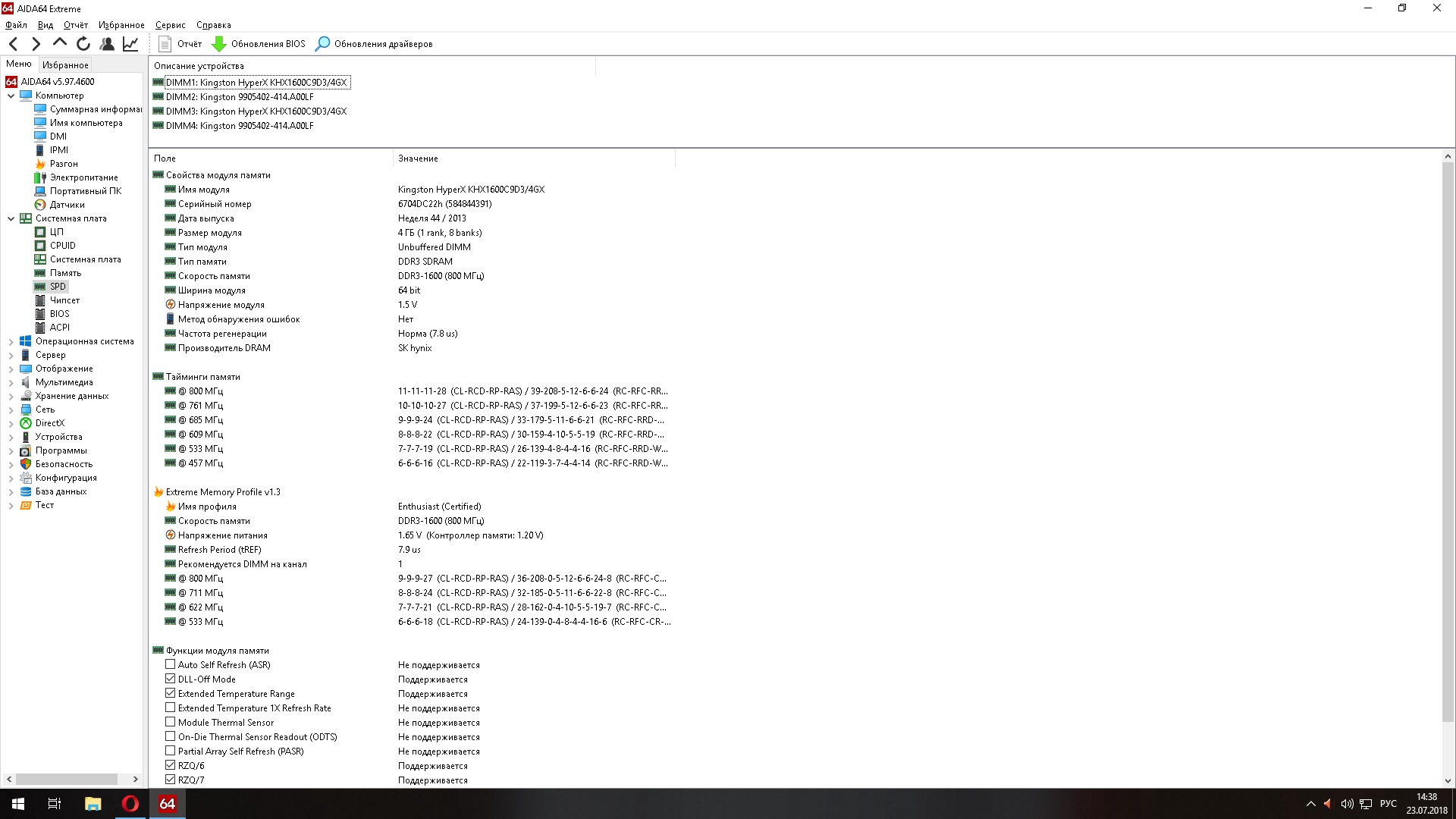Collapse the Компьютер tree node

tap(11, 96)
